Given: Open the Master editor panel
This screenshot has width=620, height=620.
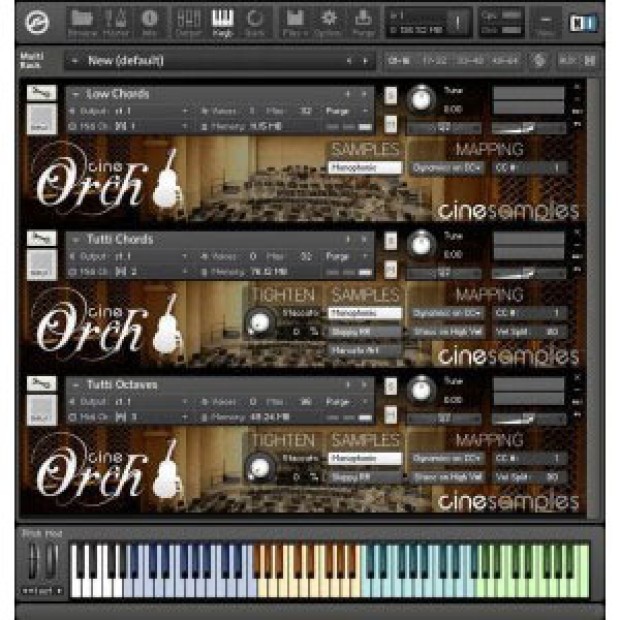Looking at the screenshot, I should (x=116, y=23).
